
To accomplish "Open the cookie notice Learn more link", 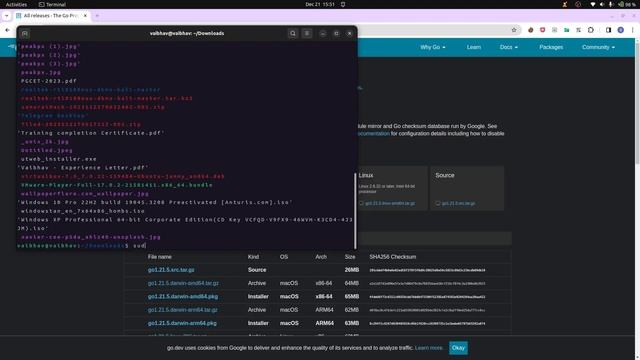I will coord(429,348).
